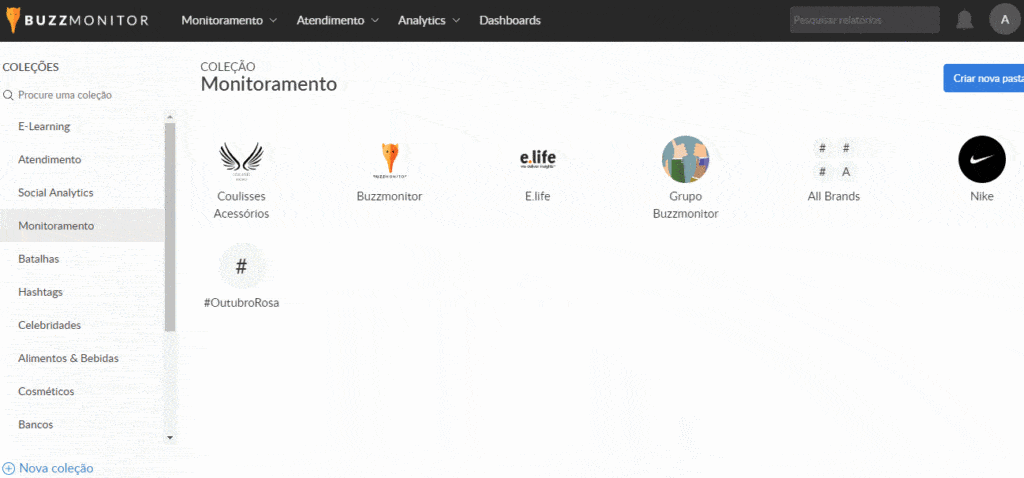Select the Hashtags collection in sidebar

coord(42,292)
